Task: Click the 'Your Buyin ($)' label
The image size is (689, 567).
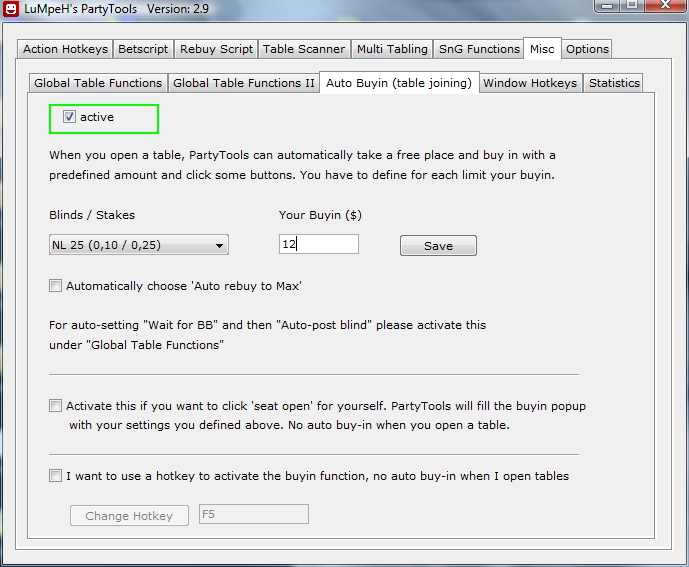Action: tap(320, 215)
